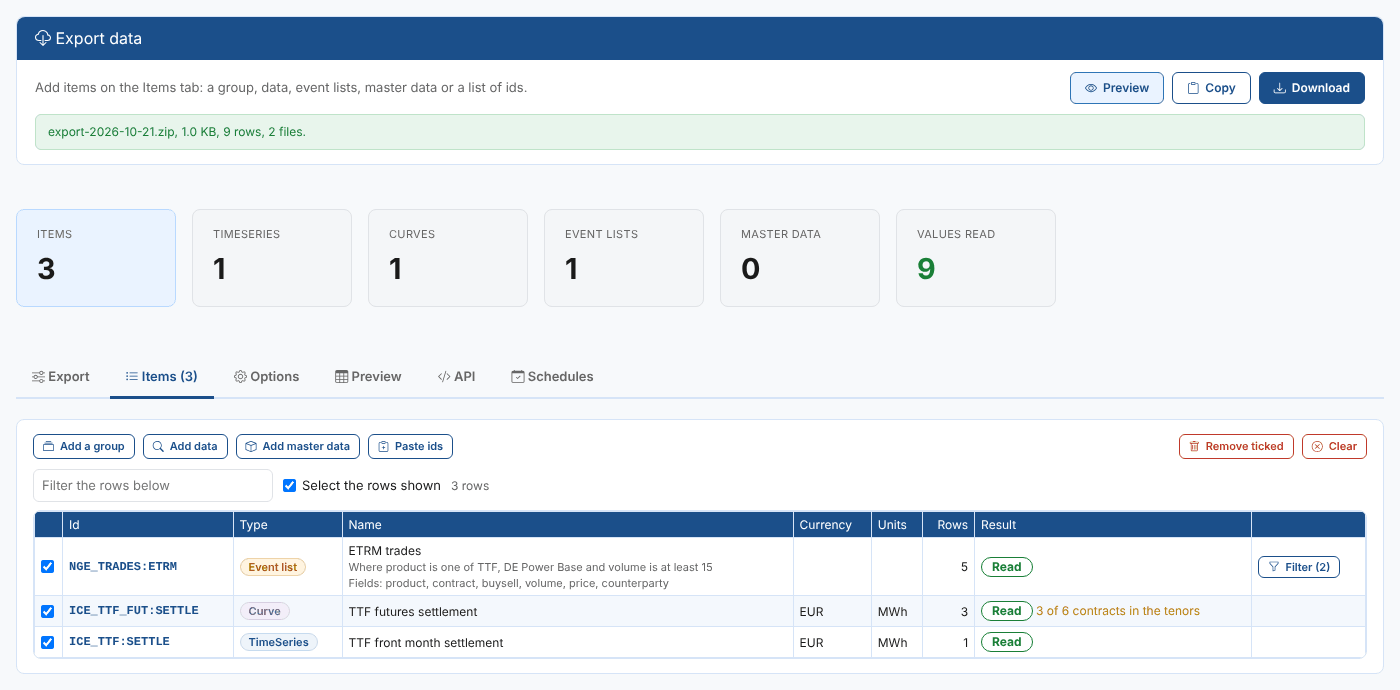This screenshot has width=1400, height=690.
Task: Click the Values Read summary card
Action: 976,257
